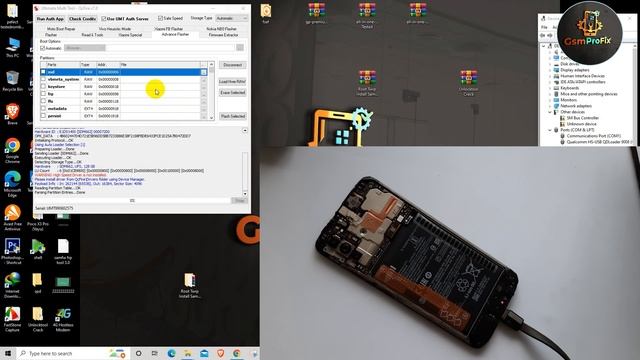Click the Load from RAW button

tap(233, 82)
